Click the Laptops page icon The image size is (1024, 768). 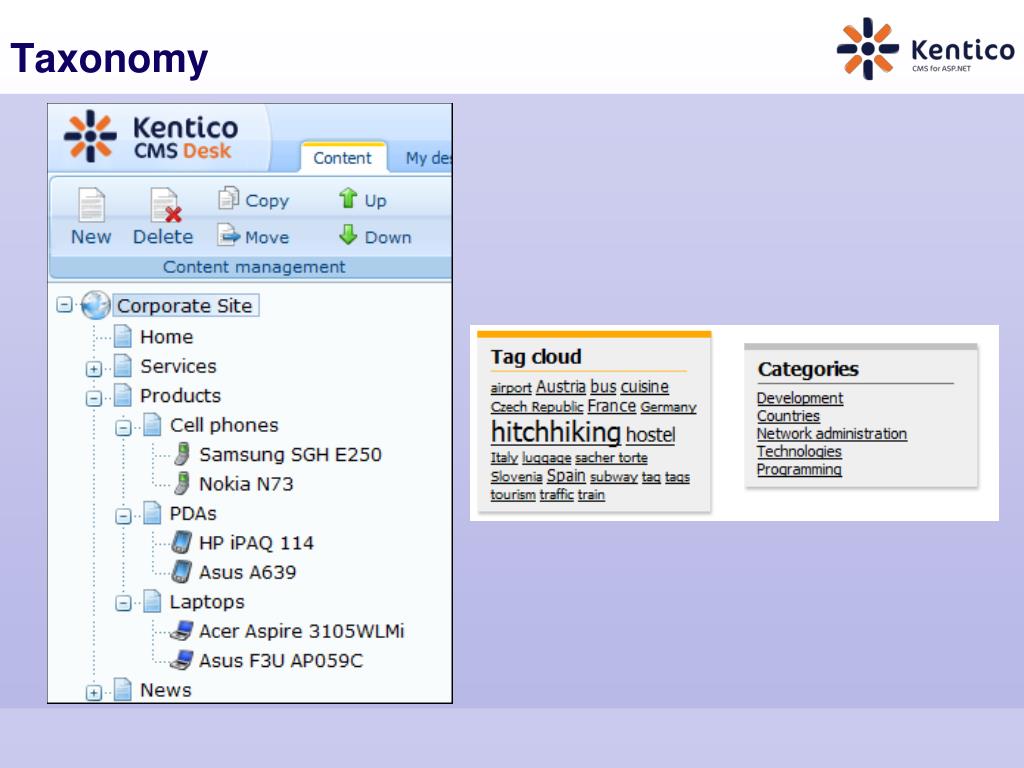[x=152, y=601]
